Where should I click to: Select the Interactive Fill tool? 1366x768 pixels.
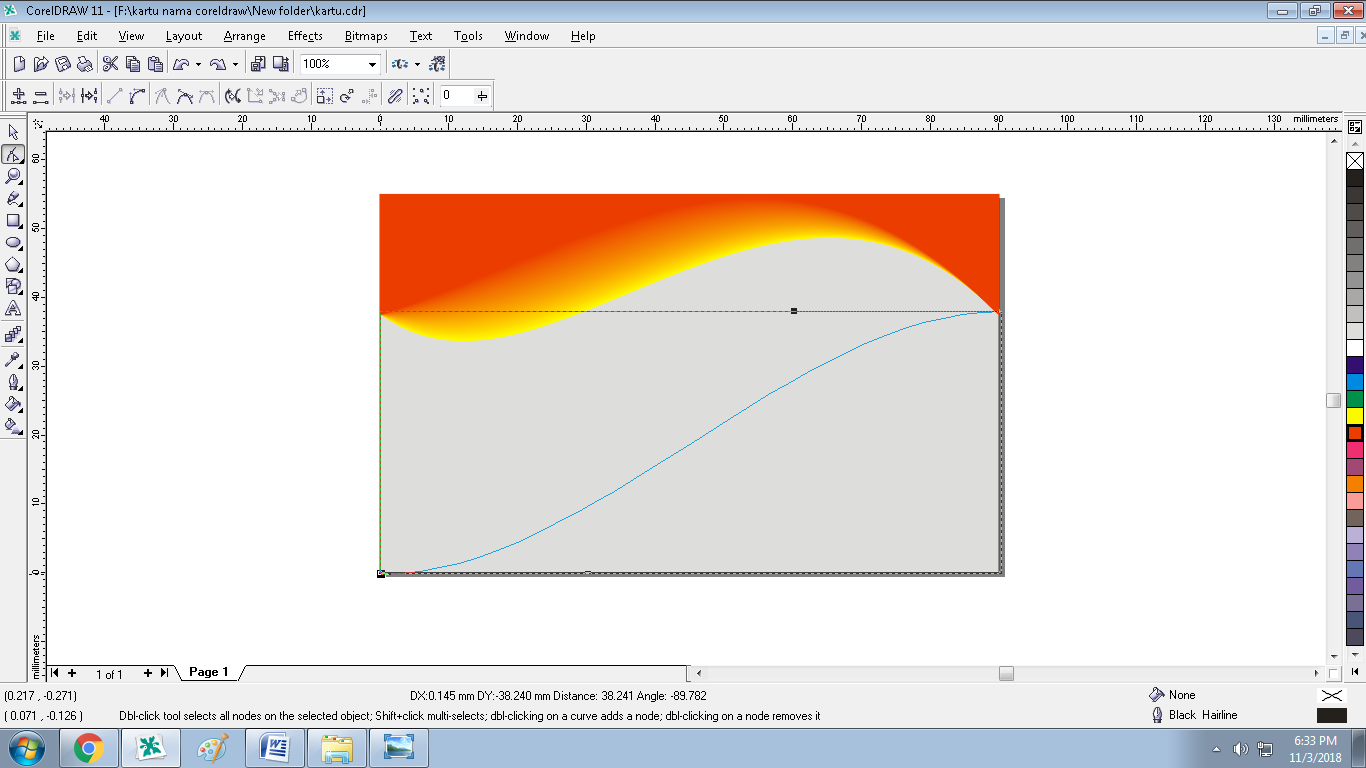pos(14,425)
